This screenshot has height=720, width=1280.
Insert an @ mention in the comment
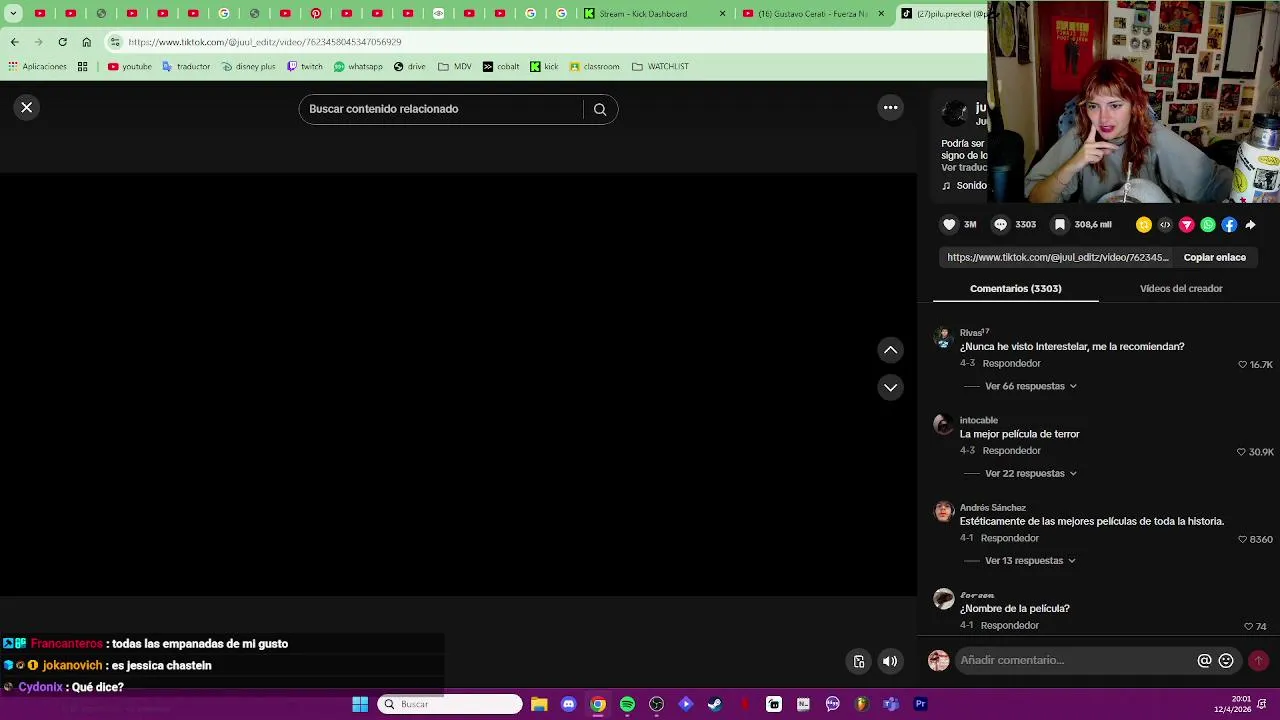(x=1204, y=660)
